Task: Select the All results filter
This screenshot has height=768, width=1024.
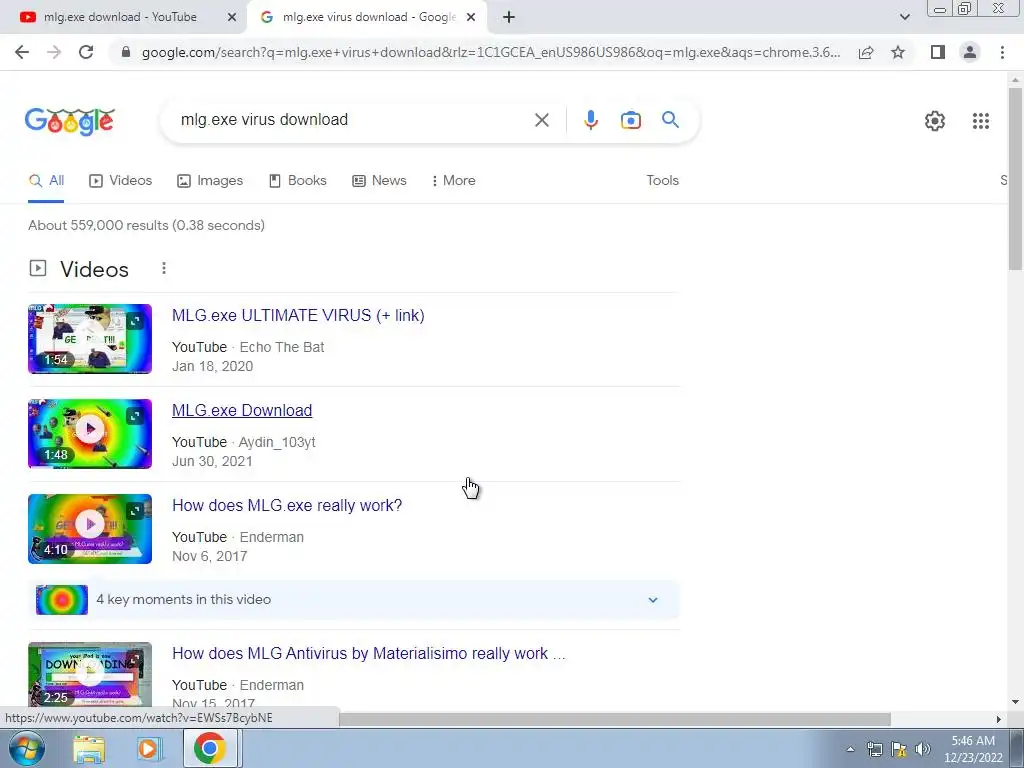Action: [46, 181]
